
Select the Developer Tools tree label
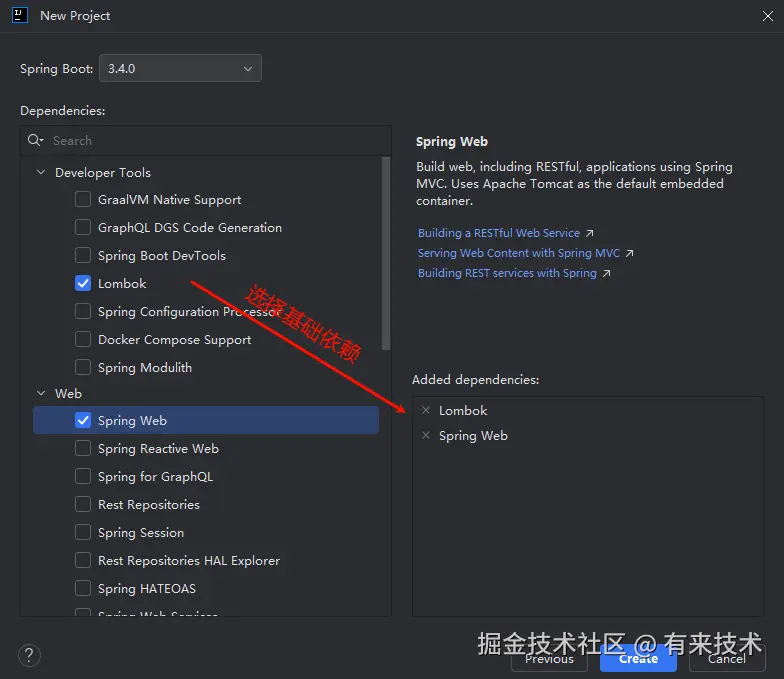click(102, 172)
